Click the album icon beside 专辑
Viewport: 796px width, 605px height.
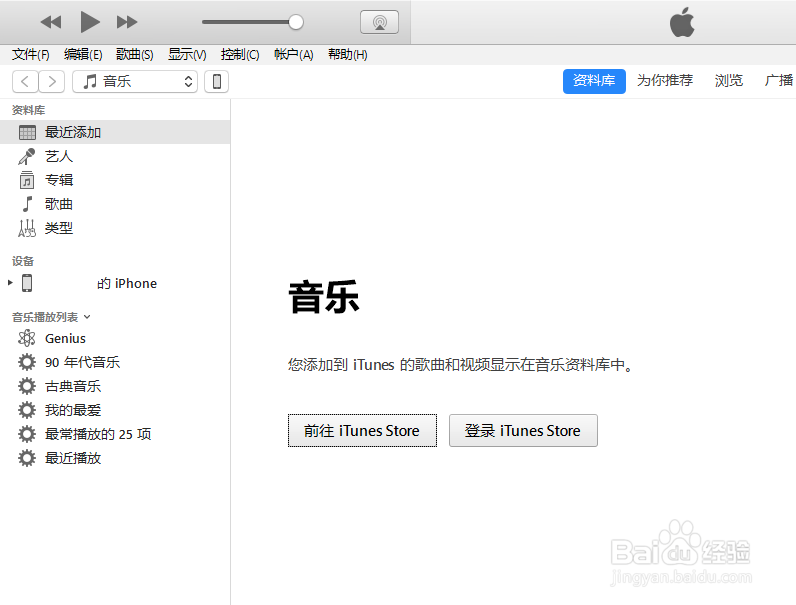click(x=27, y=180)
